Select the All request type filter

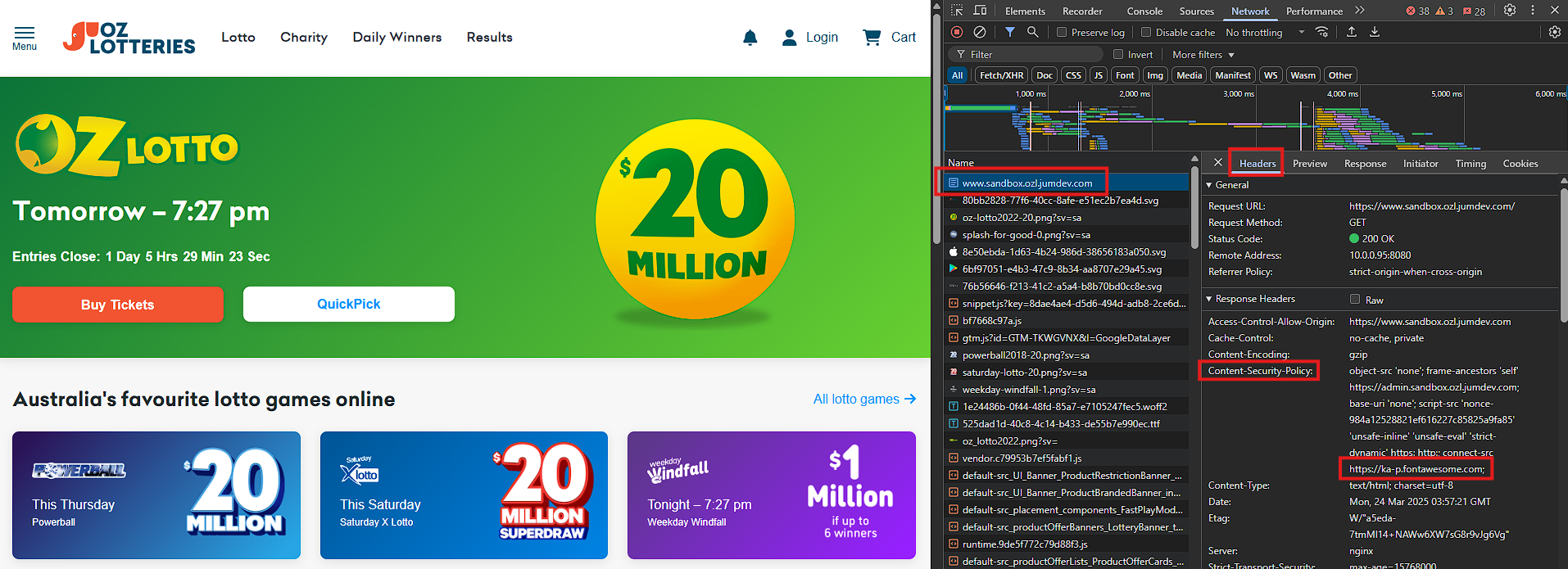[957, 75]
